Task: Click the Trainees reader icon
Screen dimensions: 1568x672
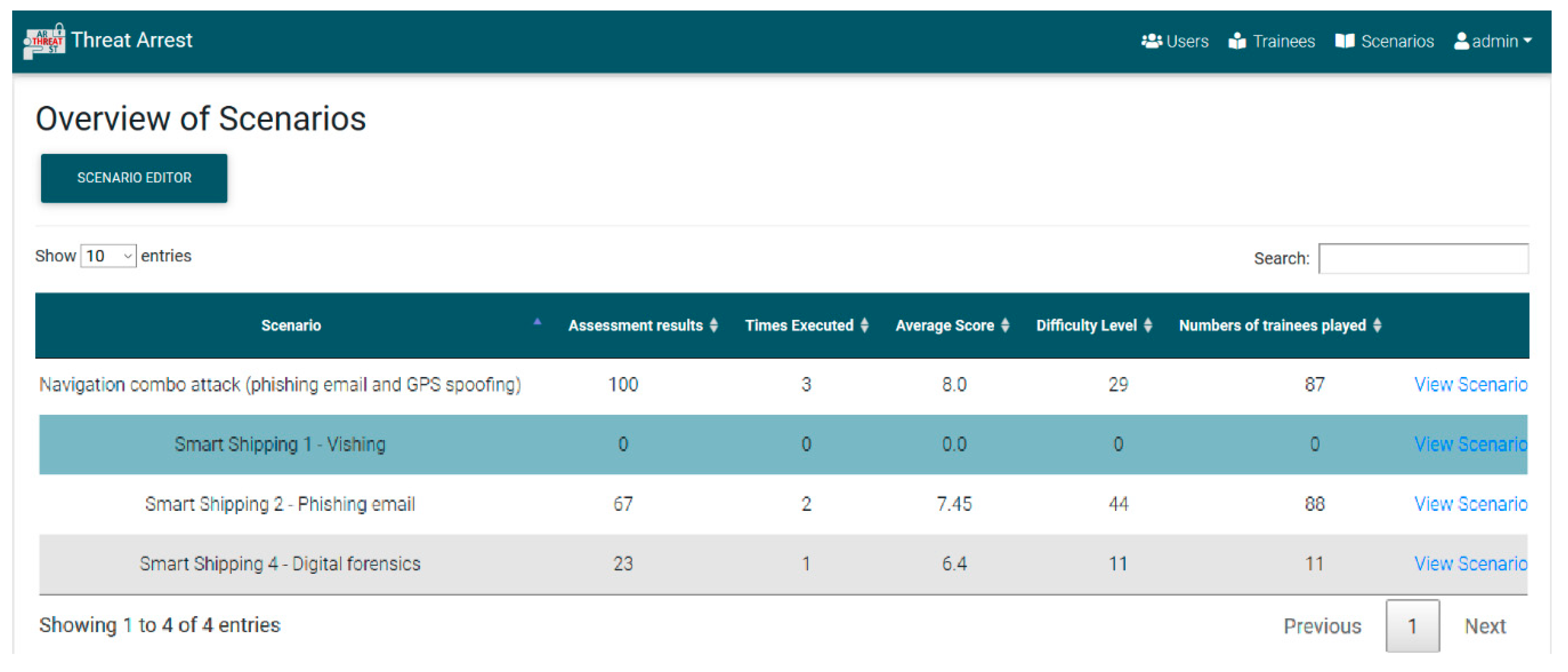Action: (1237, 41)
